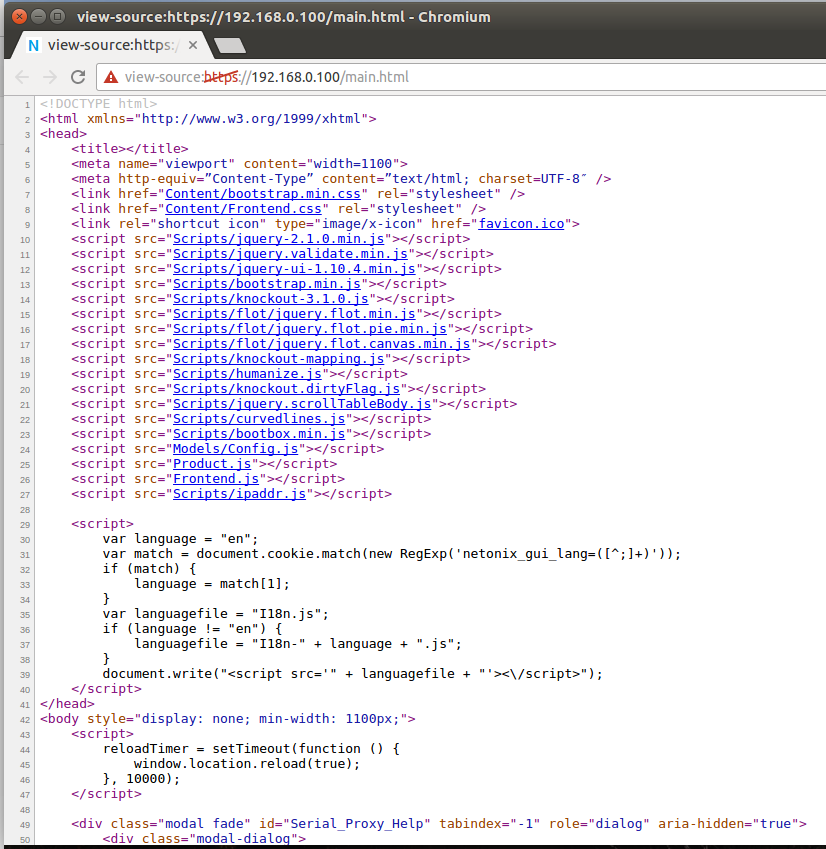This screenshot has width=826, height=849.
Task: Select the view-source:https tab
Action: (x=105, y=45)
